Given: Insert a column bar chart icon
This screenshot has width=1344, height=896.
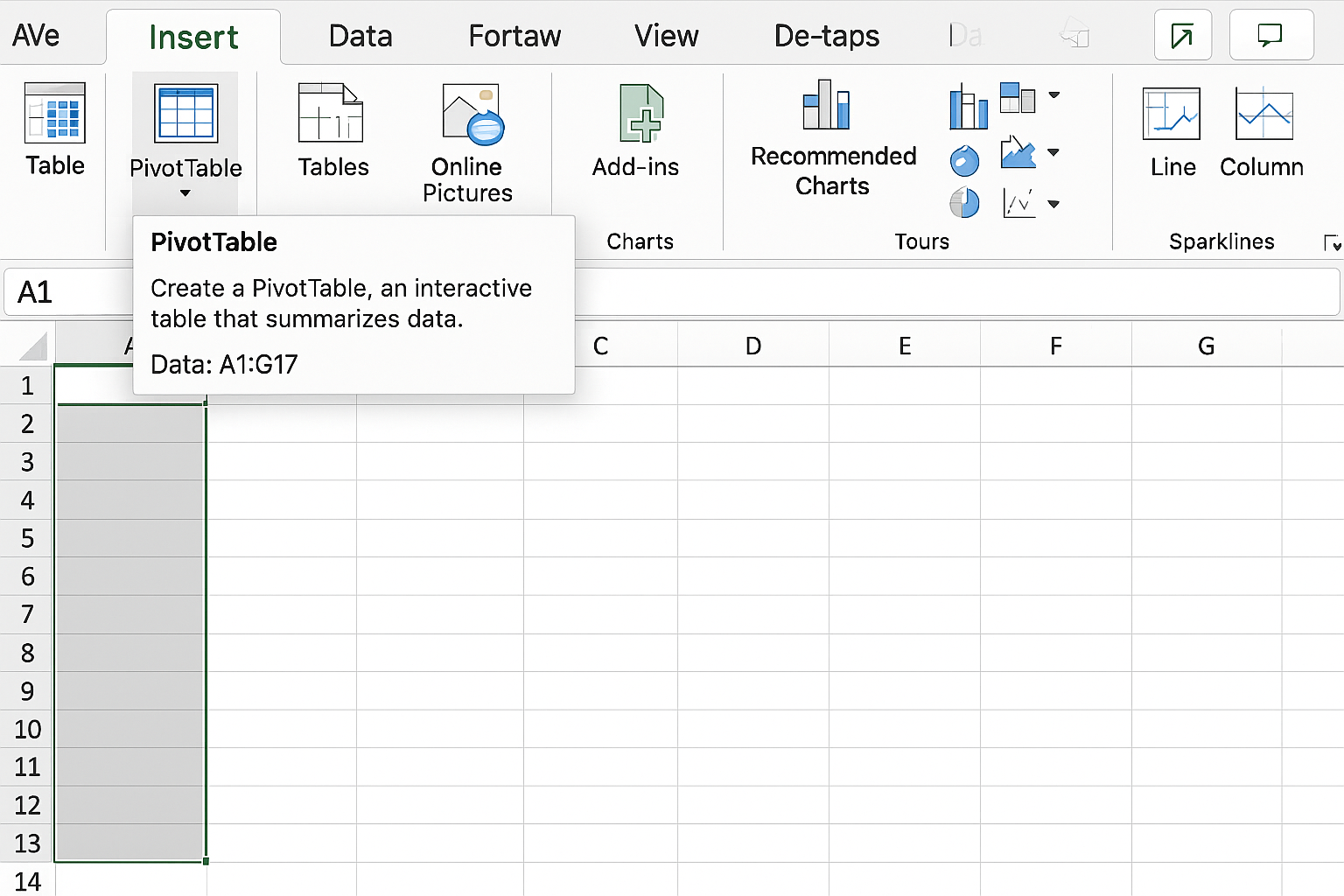Looking at the screenshot, I should click(968, 107).
